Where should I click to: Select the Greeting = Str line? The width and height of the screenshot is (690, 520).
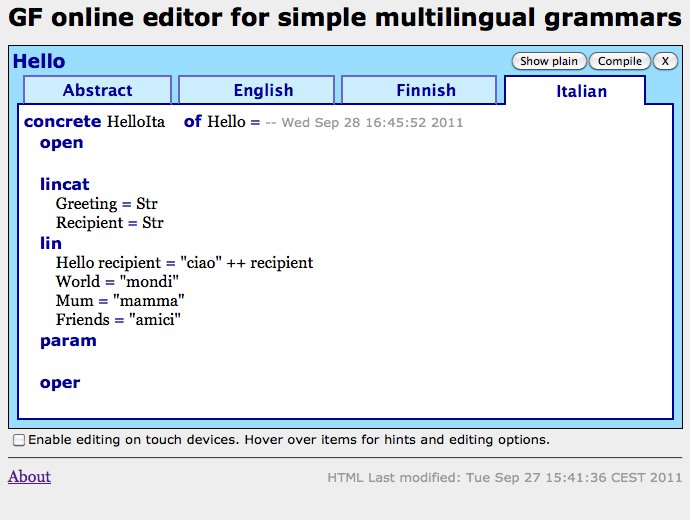point(100,204)
